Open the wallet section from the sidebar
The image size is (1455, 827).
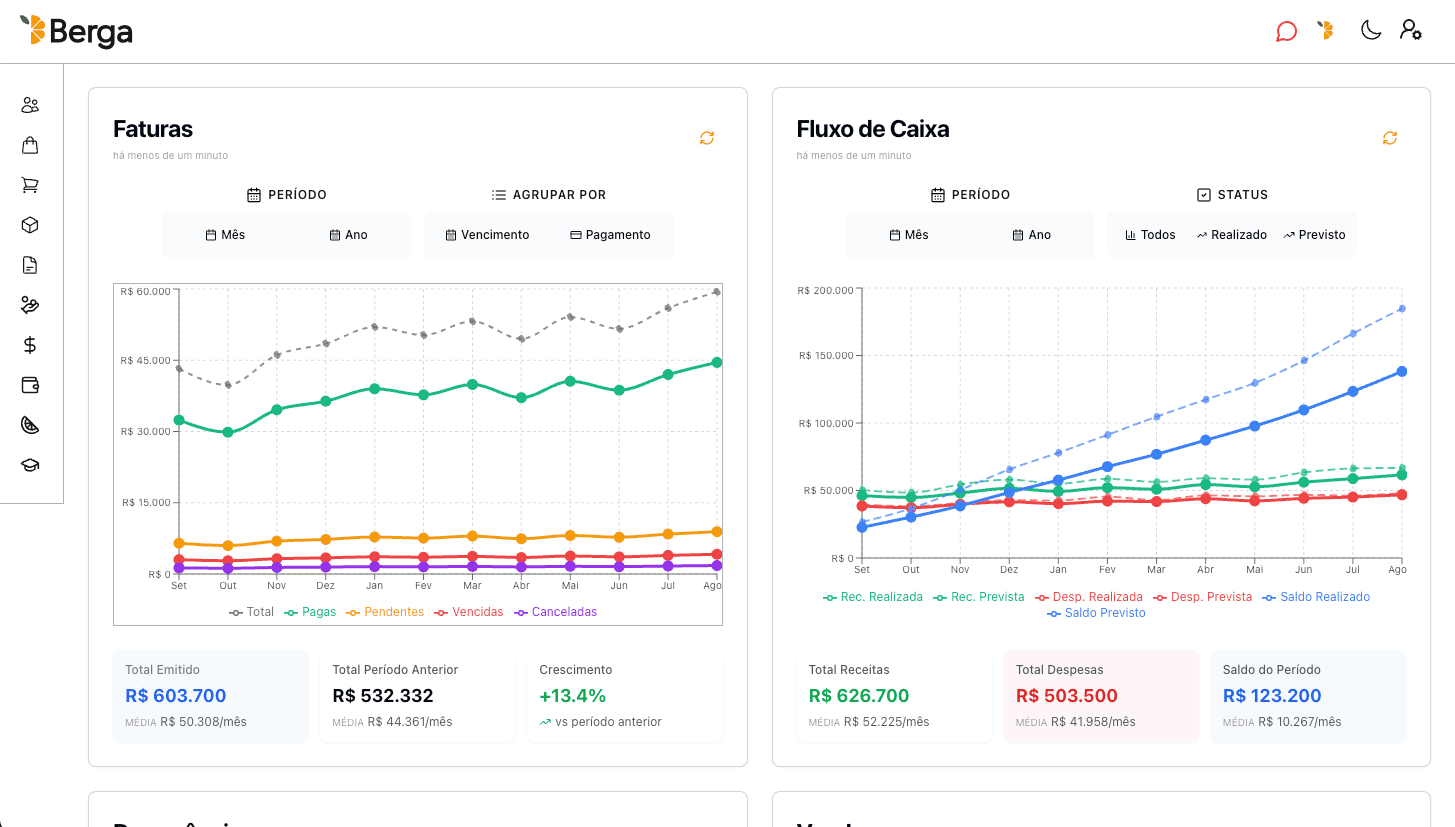pos(30,384)
